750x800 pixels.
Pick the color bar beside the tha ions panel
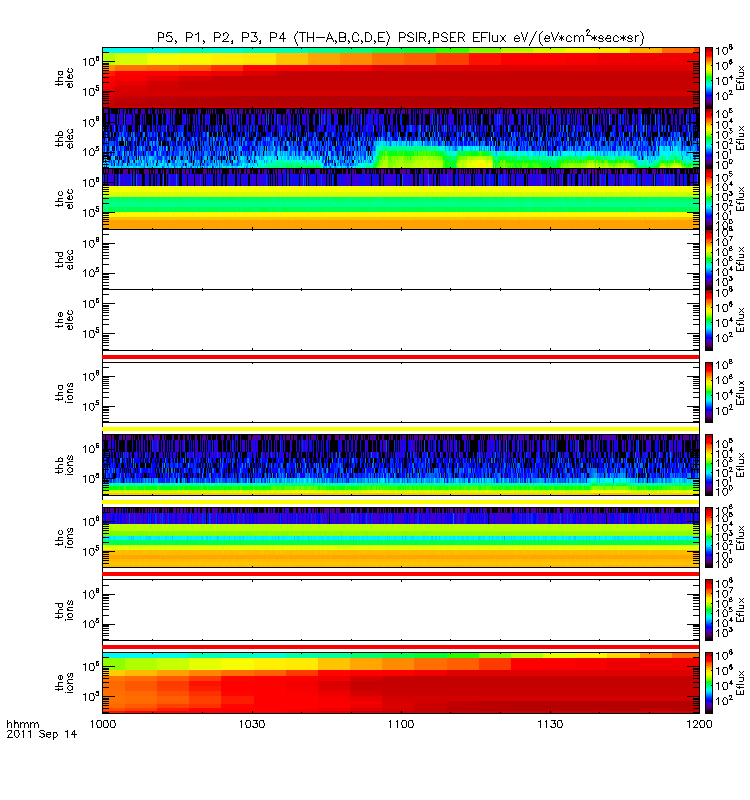tap(709, 392)
